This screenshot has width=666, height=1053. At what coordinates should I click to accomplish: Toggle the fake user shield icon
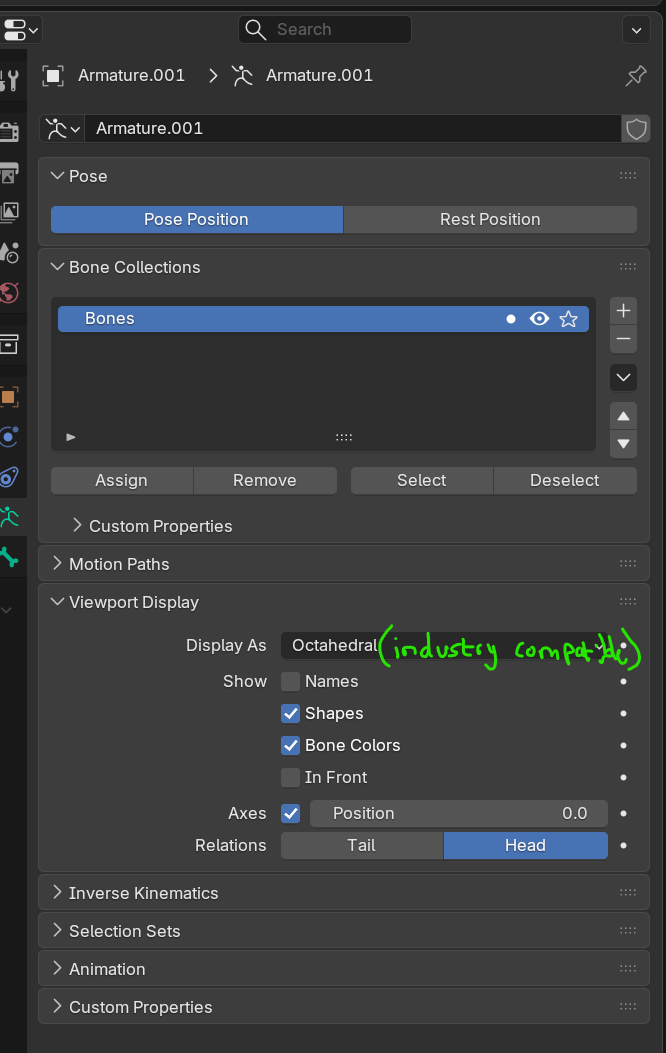636,128
